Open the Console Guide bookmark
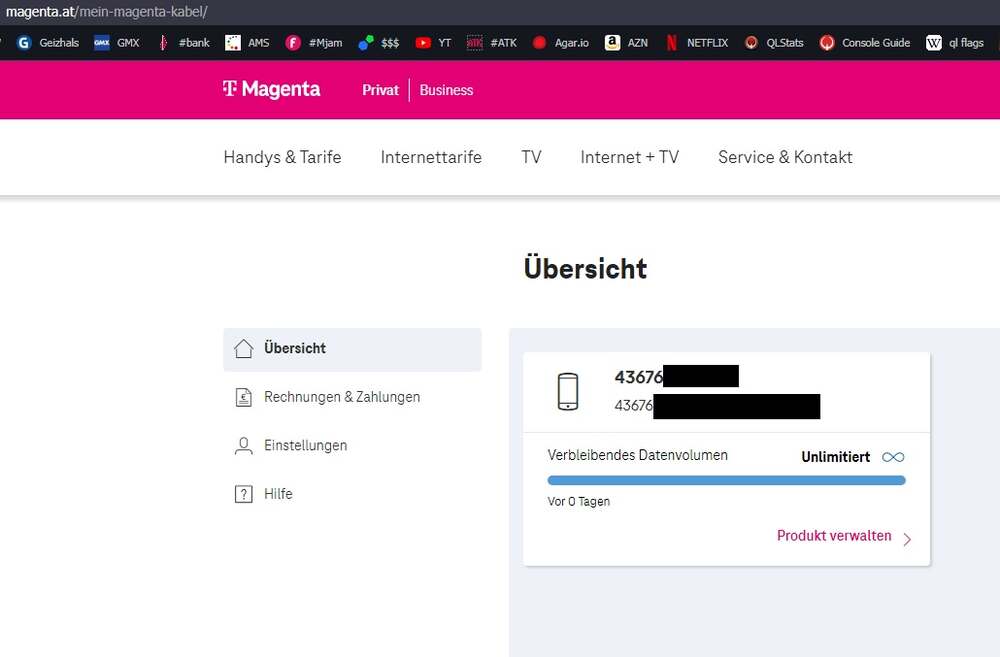This screenshot has height=657, width=1000. (865, 43)
